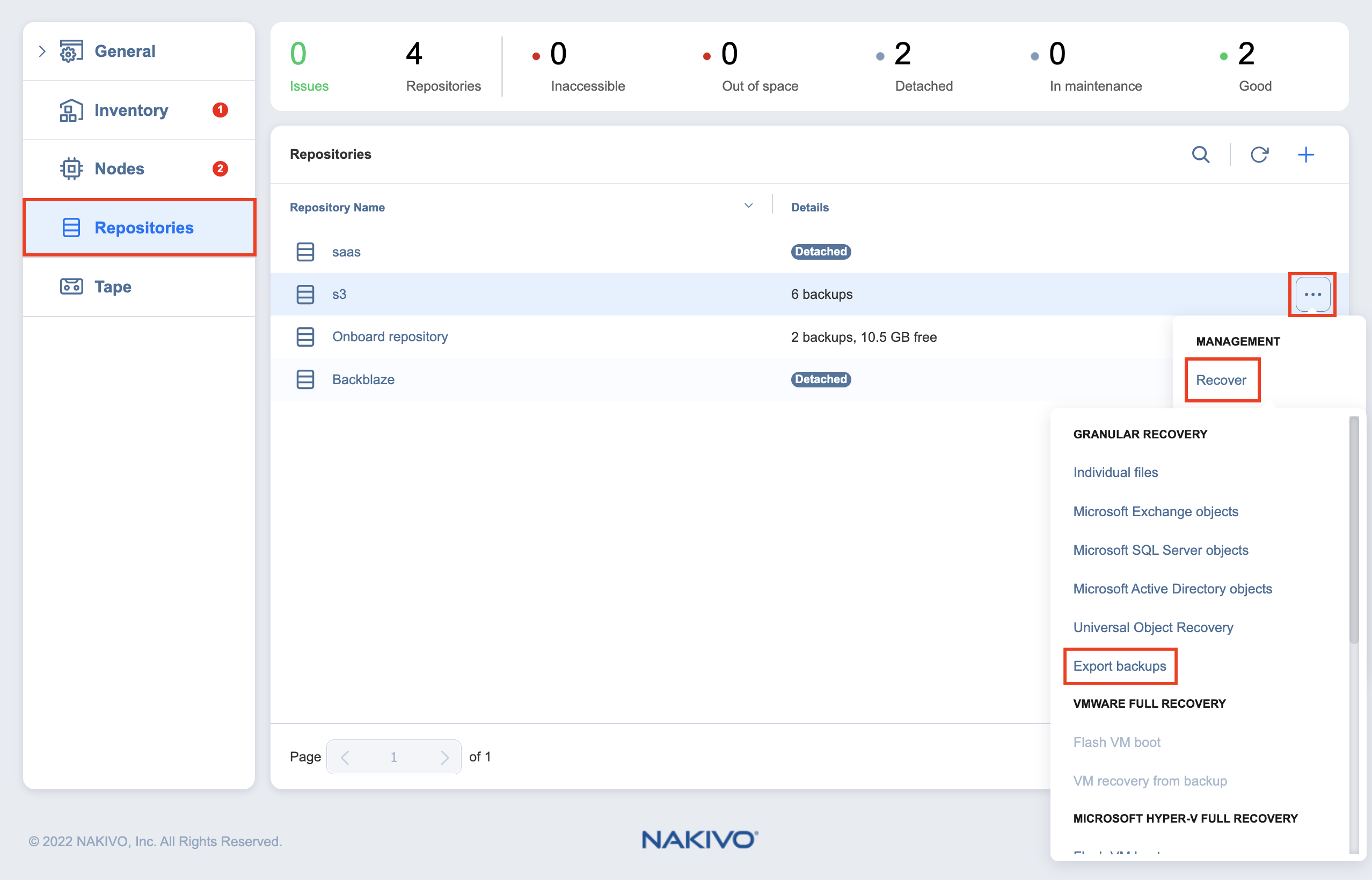Filter by Inaccessible repositories
Screen dimensions: 1372x880
tap(578, 67)
